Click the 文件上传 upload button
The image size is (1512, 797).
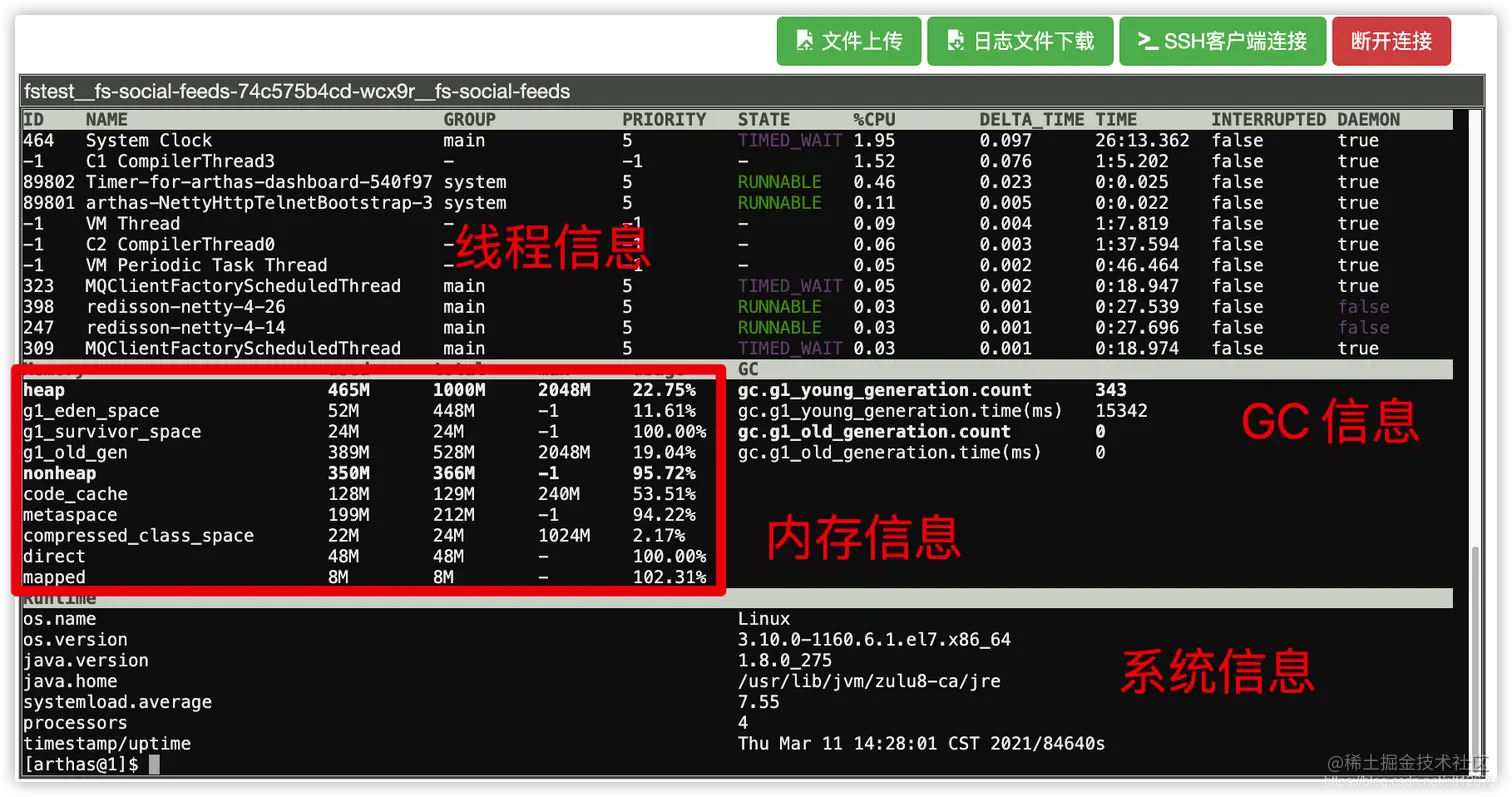[x=849, y=41]
